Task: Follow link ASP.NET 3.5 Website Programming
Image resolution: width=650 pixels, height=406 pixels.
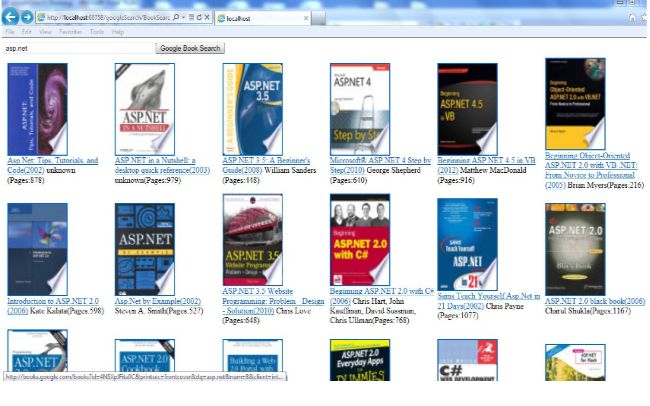Action: [273, 301]
